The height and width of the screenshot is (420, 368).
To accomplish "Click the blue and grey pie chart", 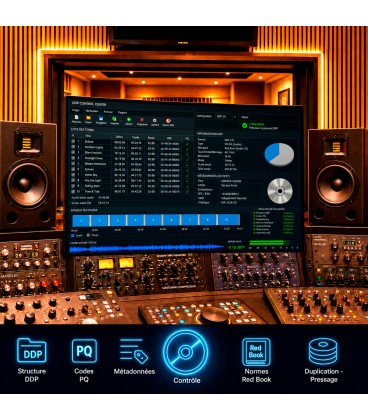I will tap(279, 155).
